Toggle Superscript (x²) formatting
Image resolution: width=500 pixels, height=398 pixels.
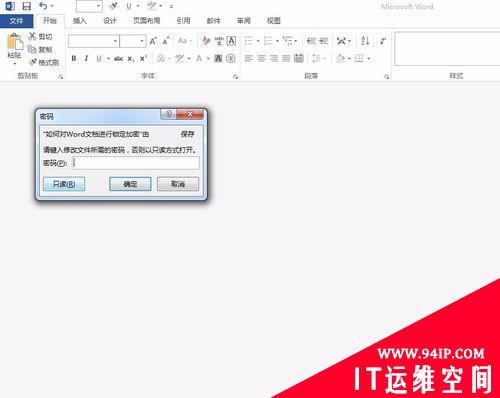(143, 58)
